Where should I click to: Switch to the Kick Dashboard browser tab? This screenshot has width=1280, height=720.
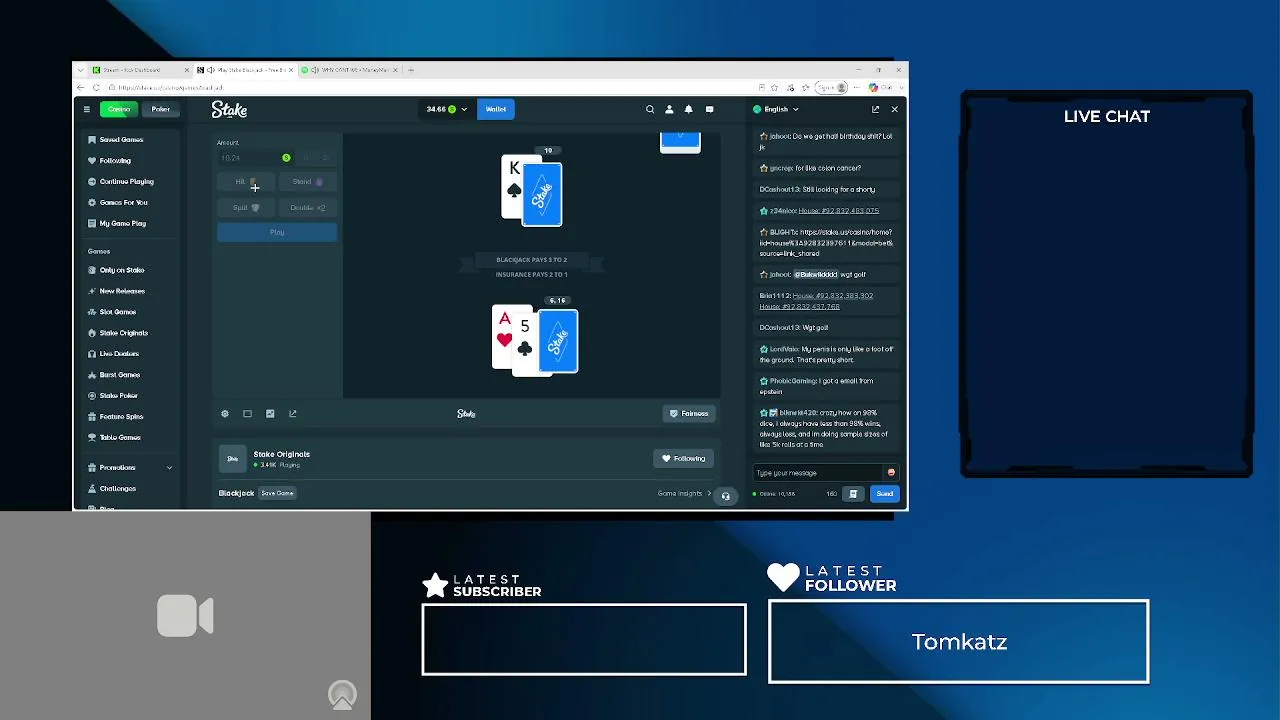(x=139, y=70)
